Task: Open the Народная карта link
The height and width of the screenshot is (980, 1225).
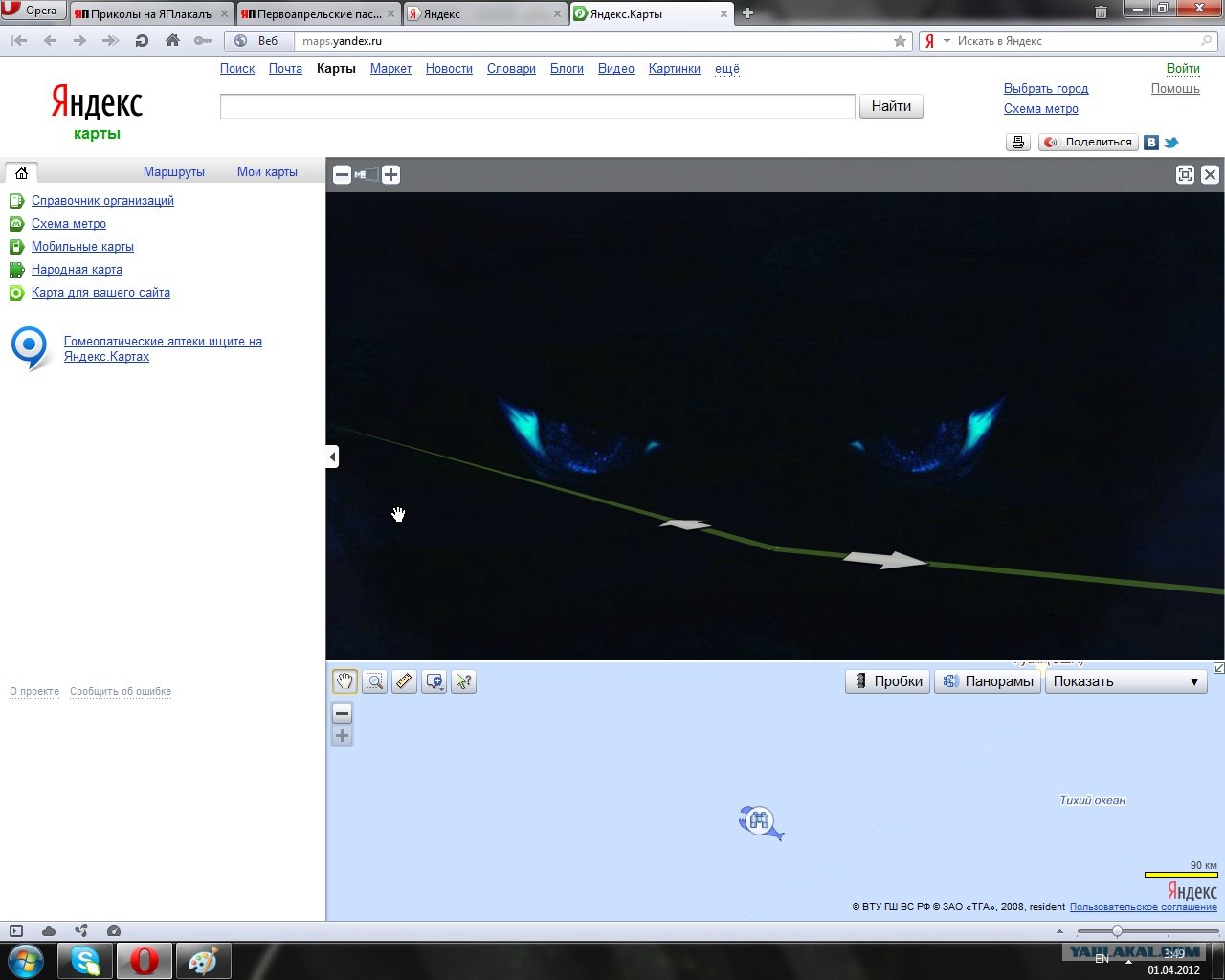Action: pyautogui.click(x=77, y=270)
